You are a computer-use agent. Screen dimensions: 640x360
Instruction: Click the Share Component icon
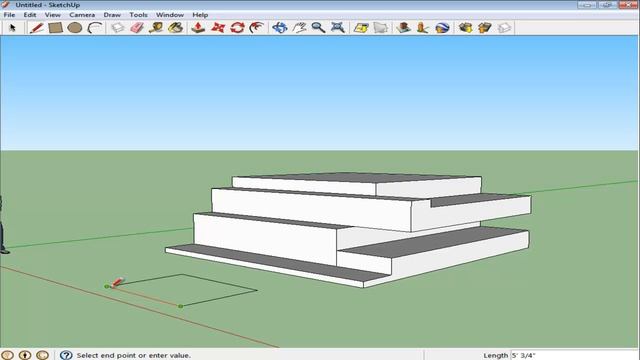pos(504,28)
